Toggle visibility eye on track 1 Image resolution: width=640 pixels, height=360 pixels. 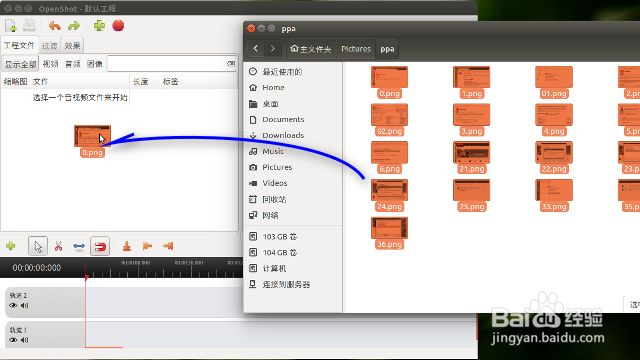coord(13,340)
